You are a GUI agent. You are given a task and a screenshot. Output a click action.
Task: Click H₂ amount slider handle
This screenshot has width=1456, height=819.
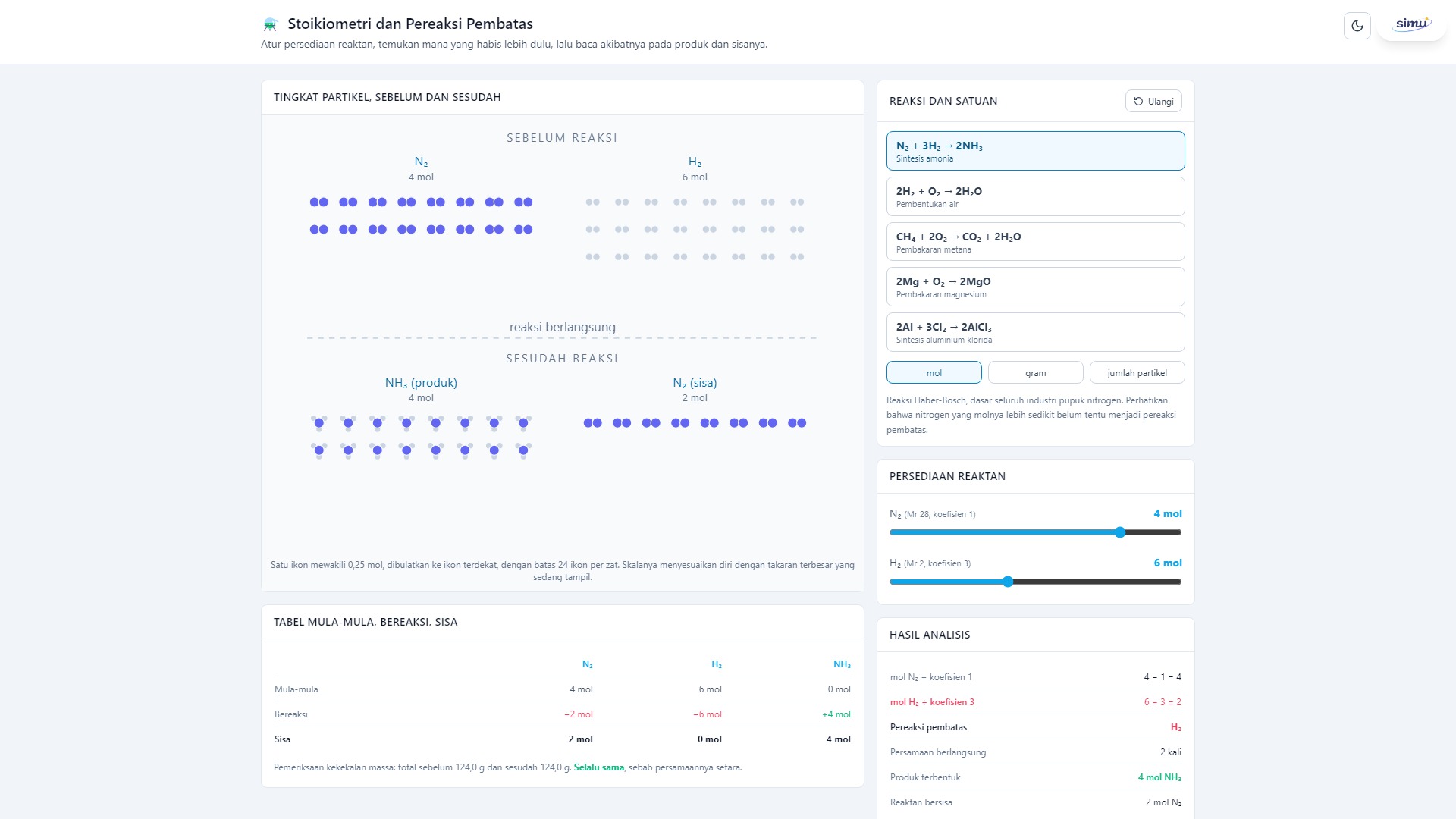coord(1008,582)
